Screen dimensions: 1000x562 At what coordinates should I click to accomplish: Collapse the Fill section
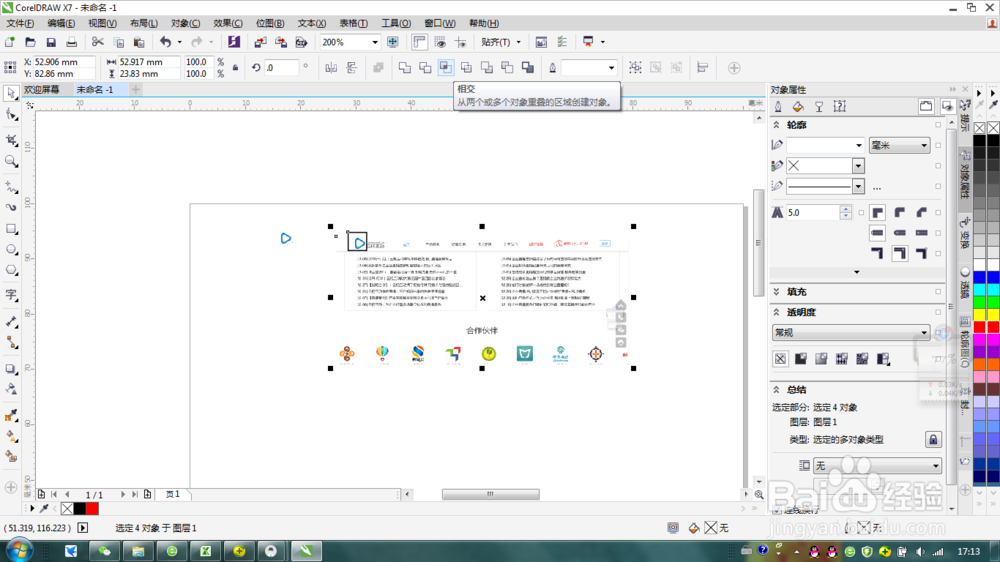[777, 292]
